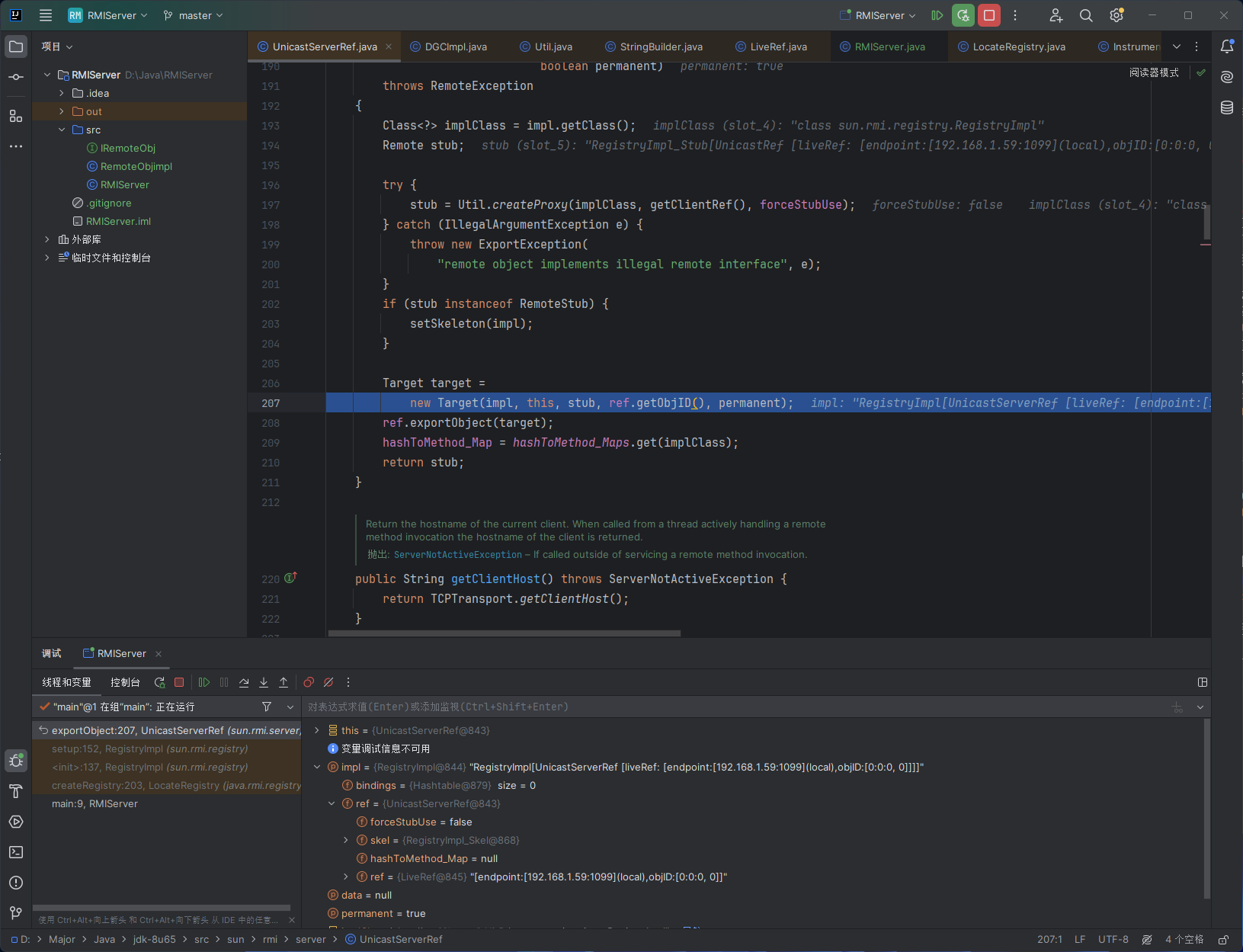This screenshot has width=1243, height=952.
Task: Expand the out folder
Action: tap(62, 111)
